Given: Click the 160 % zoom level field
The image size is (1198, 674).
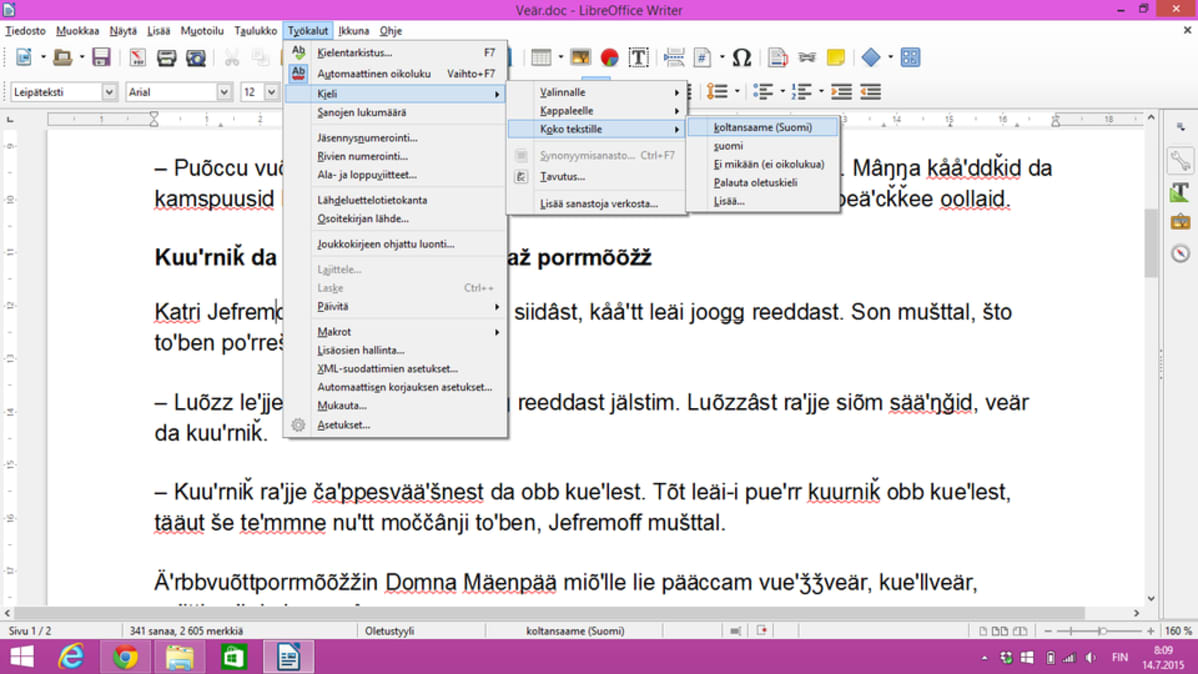Looking at the screenshot, I should (1177, 631).
